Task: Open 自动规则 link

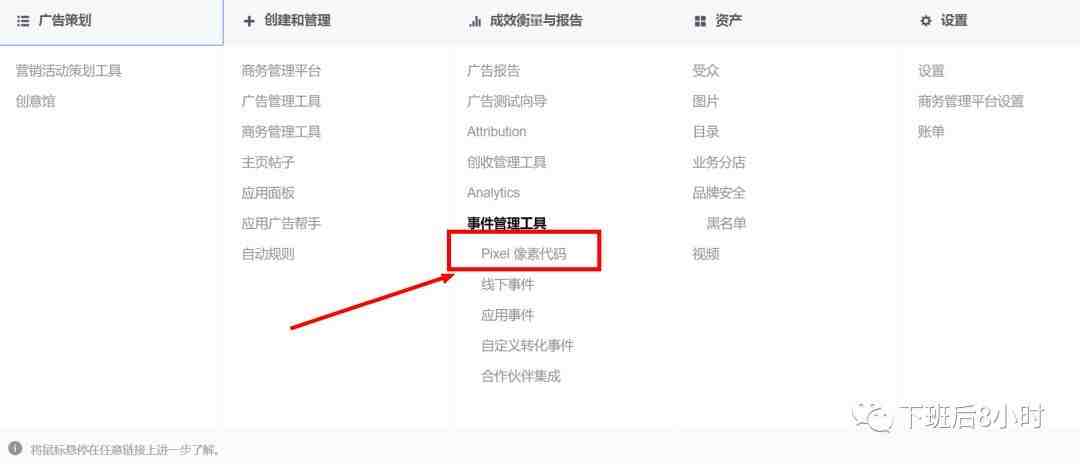Action: click(x=268, y=254)
